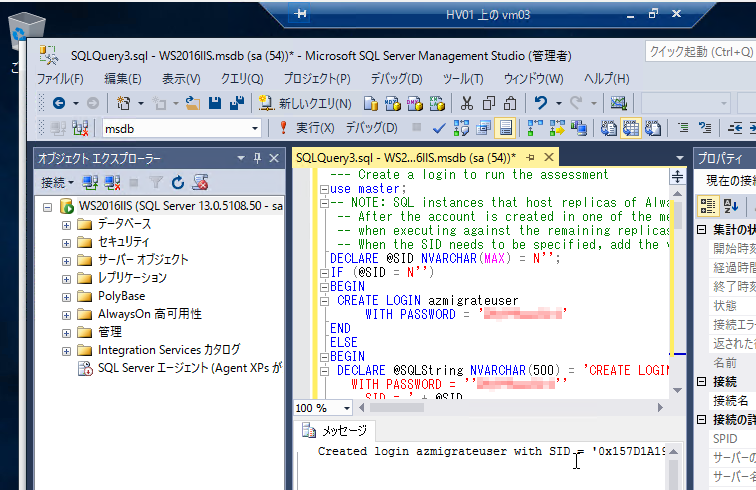
Task: Click the open file folder icon
Action: [193, 103]
